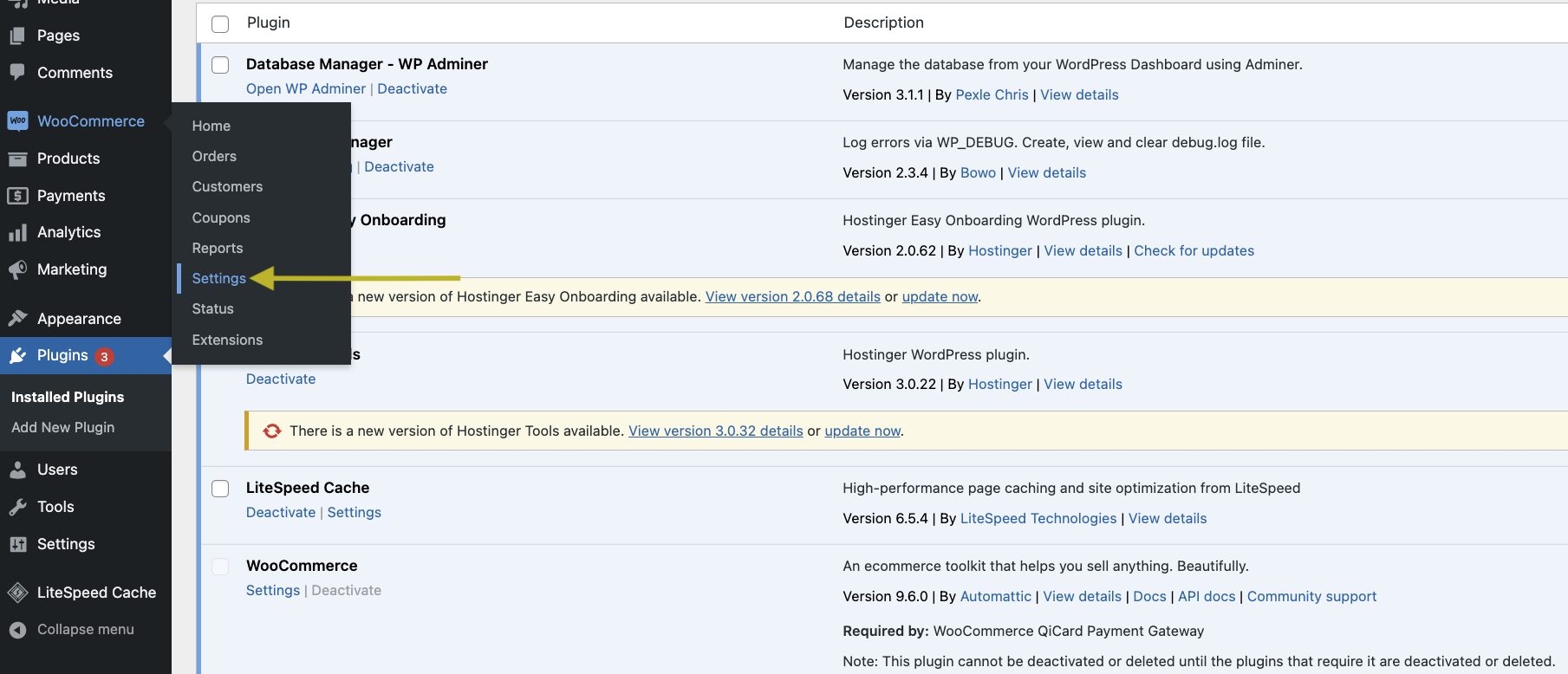Click update now for Hostinger Easy Onboarding
The image size is (1568, 674).
tap(940, 296)
